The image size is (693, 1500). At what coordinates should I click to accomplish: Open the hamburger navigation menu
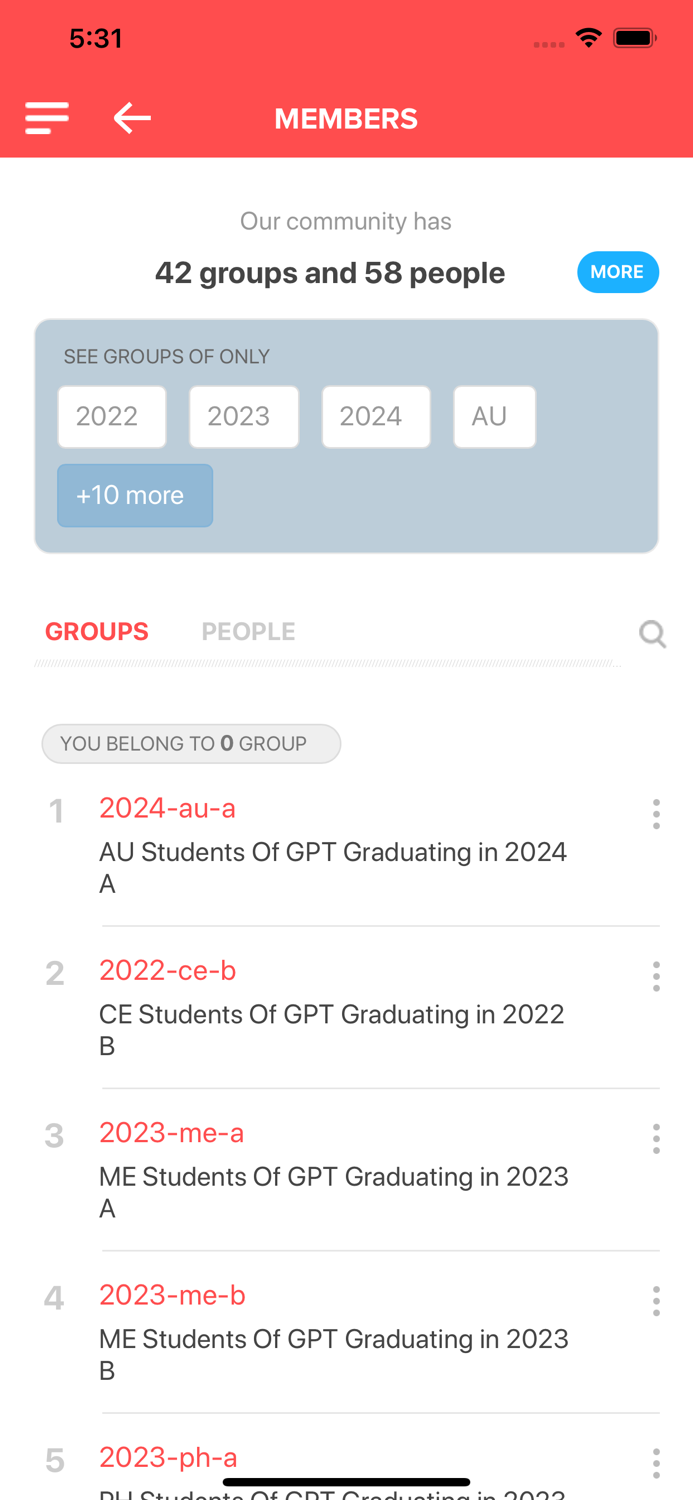pyautogui.click(x=46, y=117)
